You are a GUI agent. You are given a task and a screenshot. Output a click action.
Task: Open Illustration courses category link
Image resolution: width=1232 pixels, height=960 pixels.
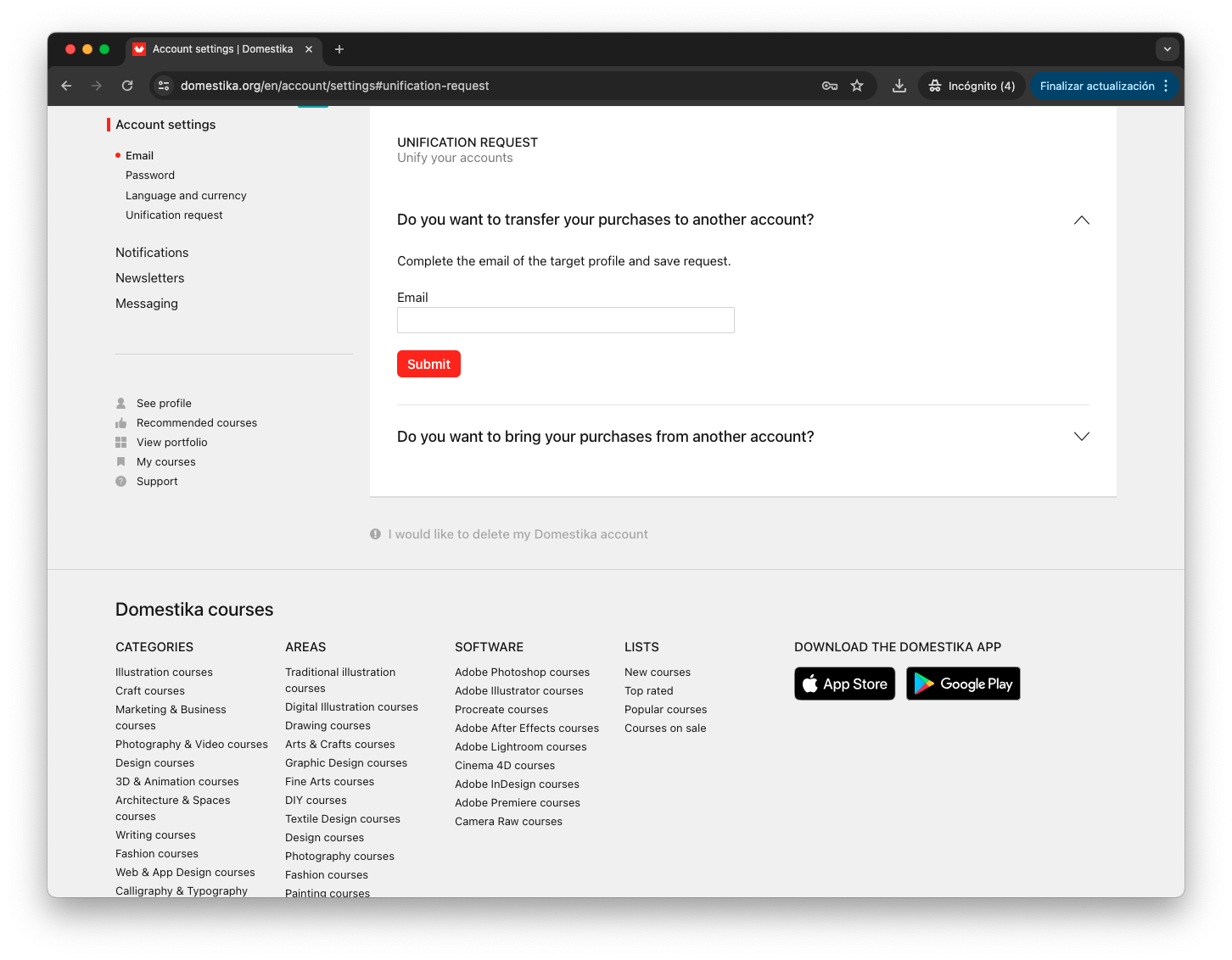point(164,673)
